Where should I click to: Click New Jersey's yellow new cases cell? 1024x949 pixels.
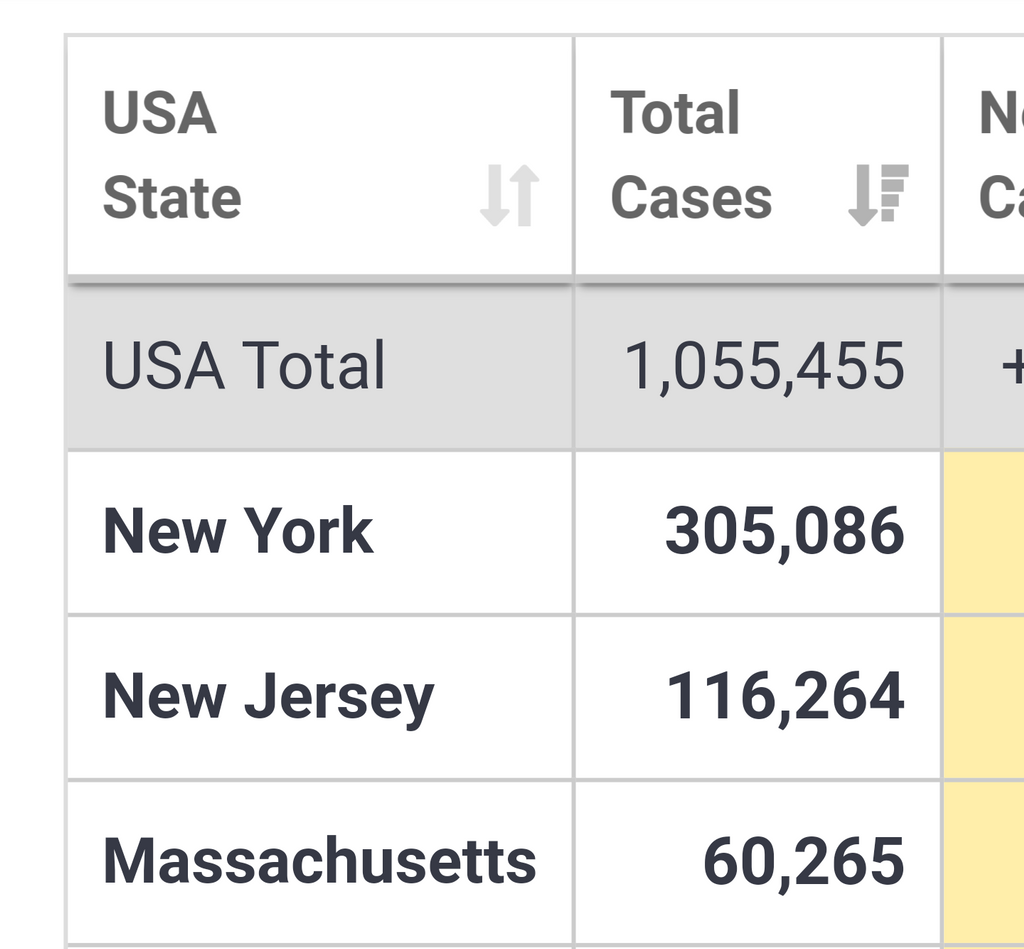click(984, 698)
